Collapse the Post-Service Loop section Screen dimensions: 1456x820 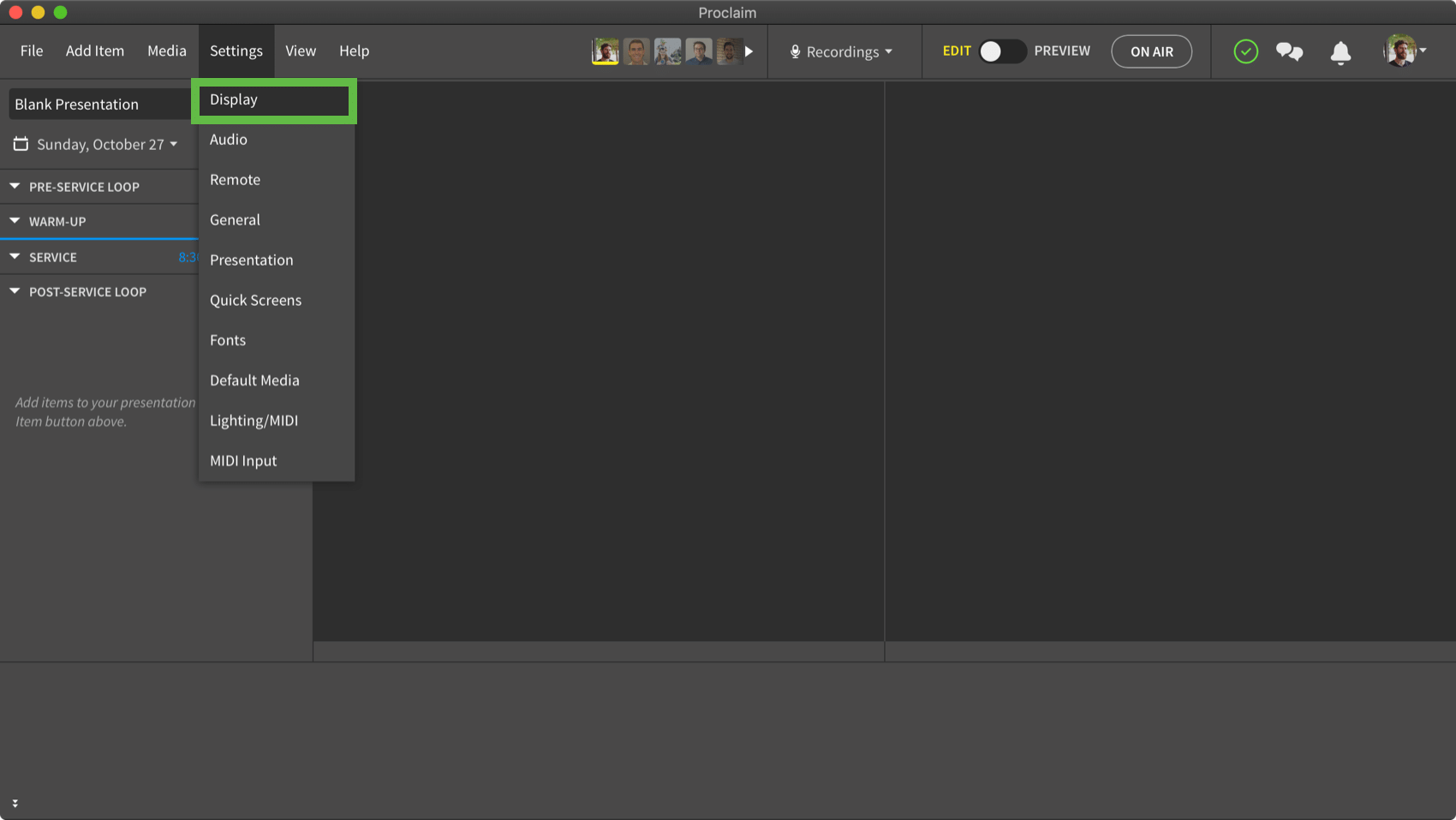coord(15,291)
